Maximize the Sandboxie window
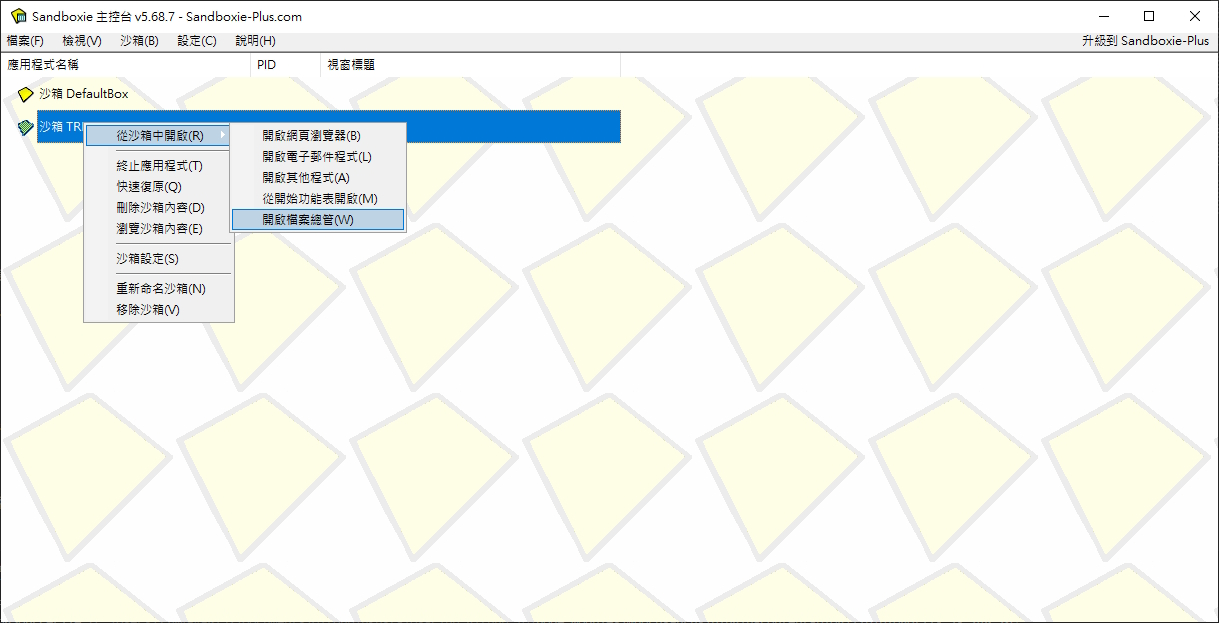1219x623 pixels. pos(1150,16)
